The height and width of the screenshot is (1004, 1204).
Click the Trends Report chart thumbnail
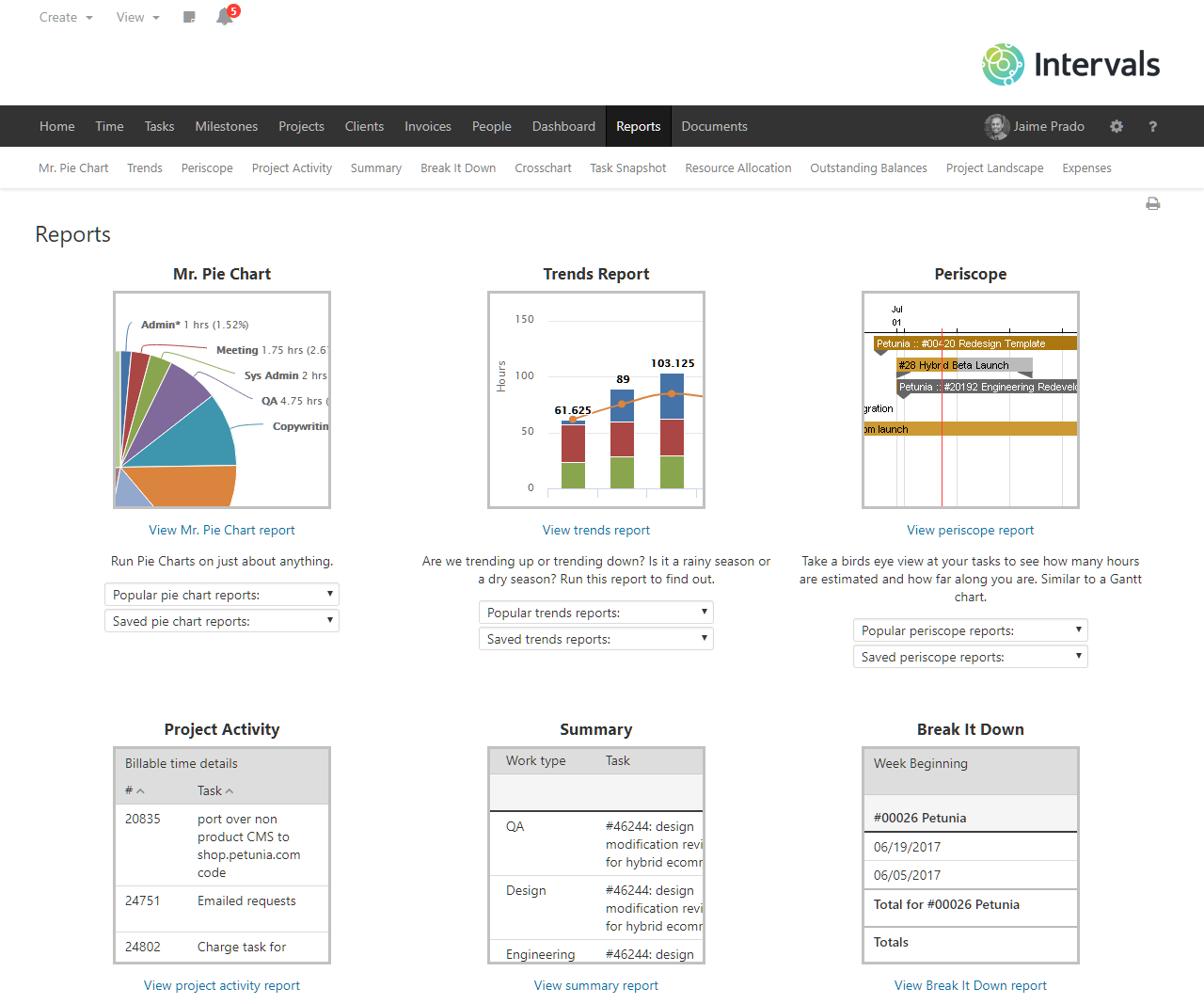[596, 400]
